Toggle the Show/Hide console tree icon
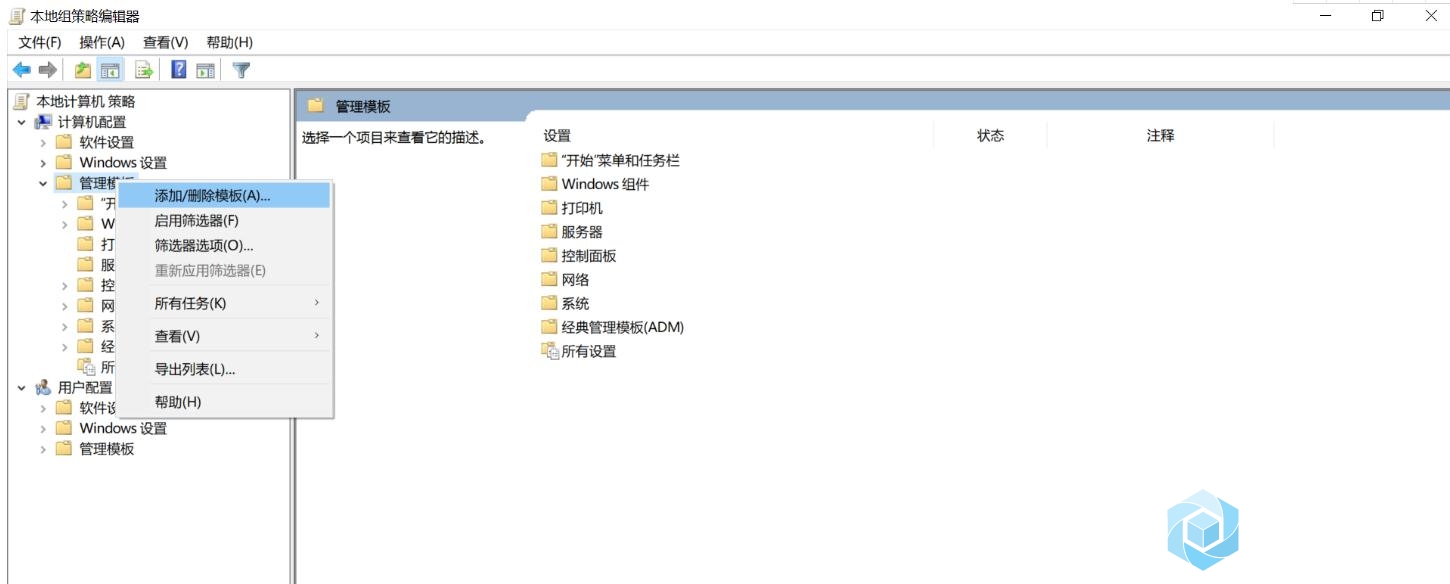Viewport: 1450px width, 584px height. (x=110, y=70)
